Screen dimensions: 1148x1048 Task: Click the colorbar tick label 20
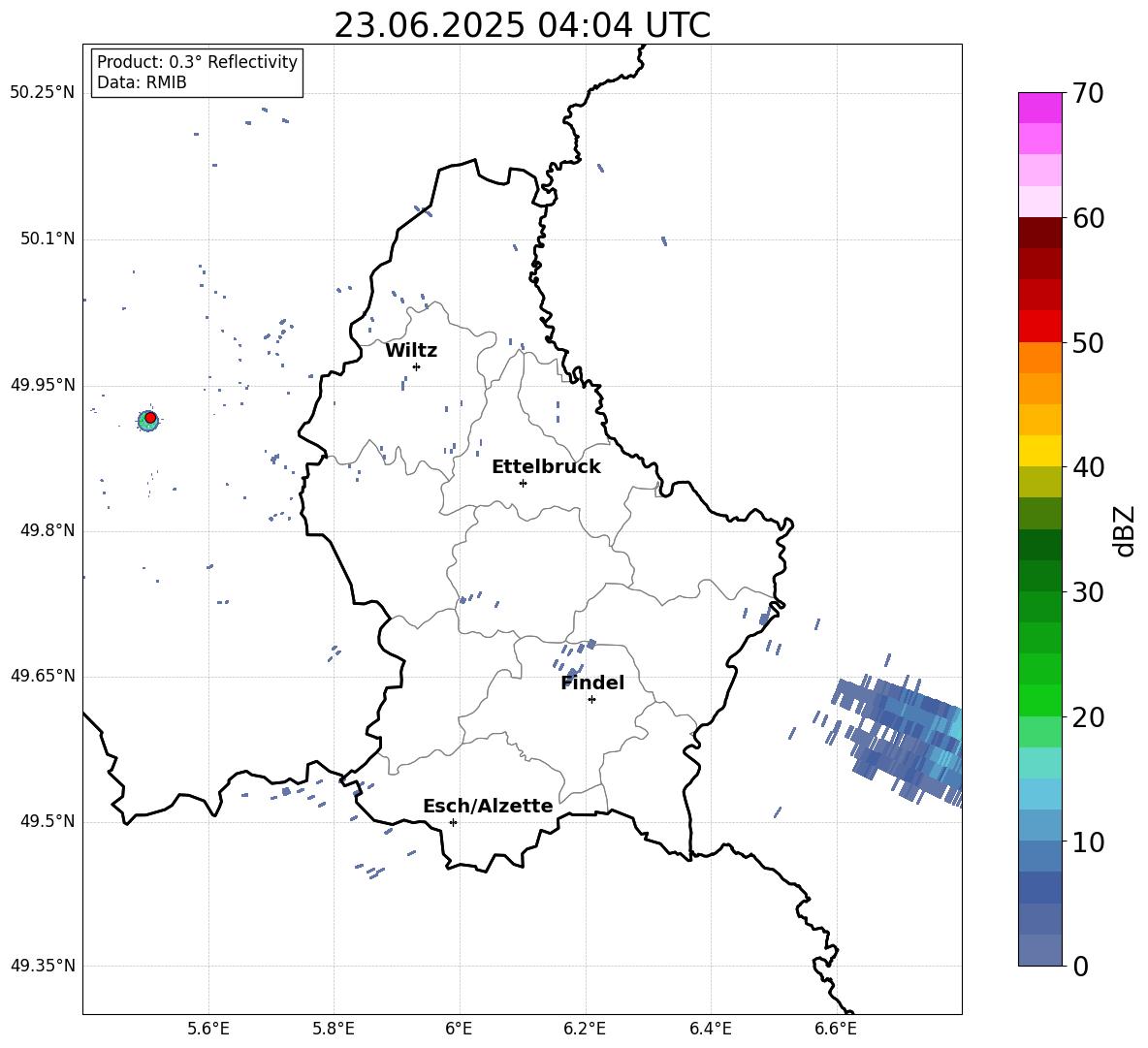(1088, 717)
